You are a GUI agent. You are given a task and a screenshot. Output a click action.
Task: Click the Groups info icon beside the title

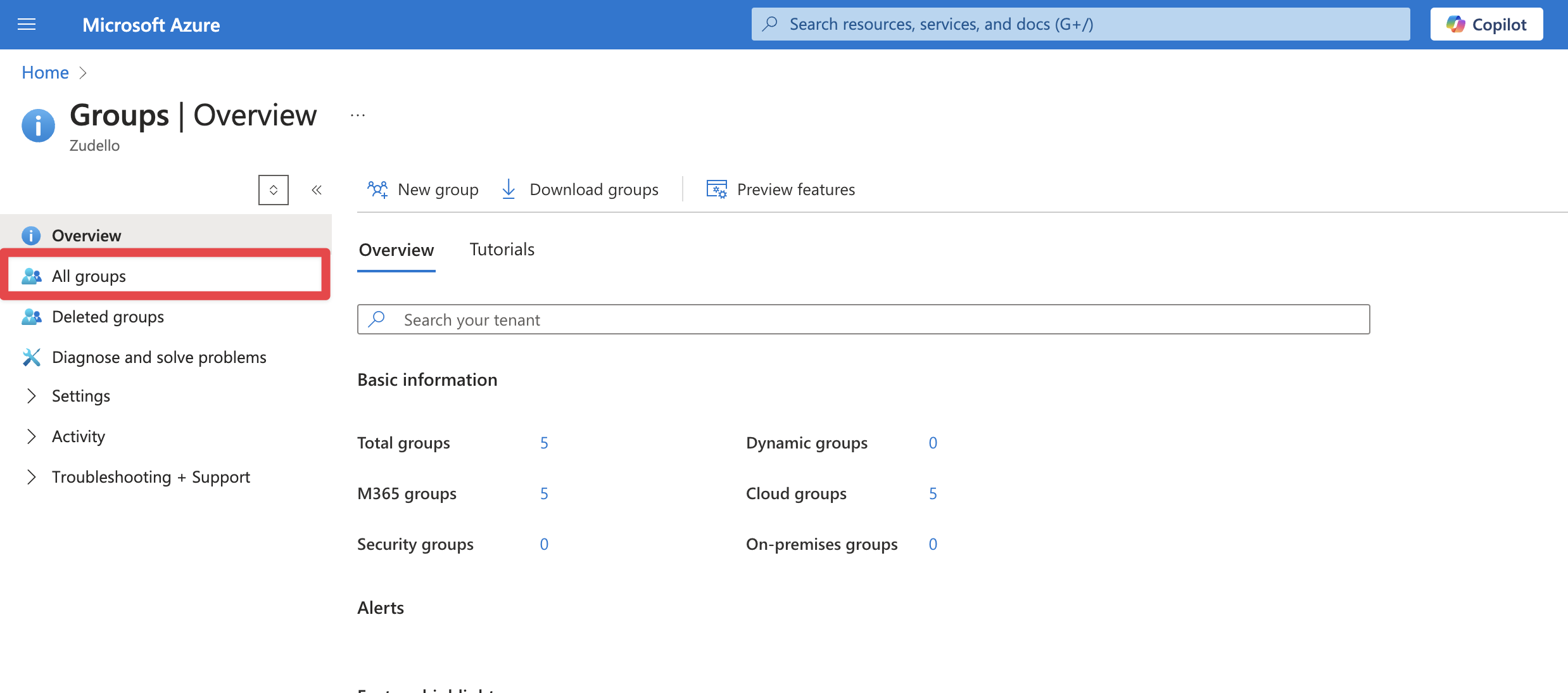point(39,125)
